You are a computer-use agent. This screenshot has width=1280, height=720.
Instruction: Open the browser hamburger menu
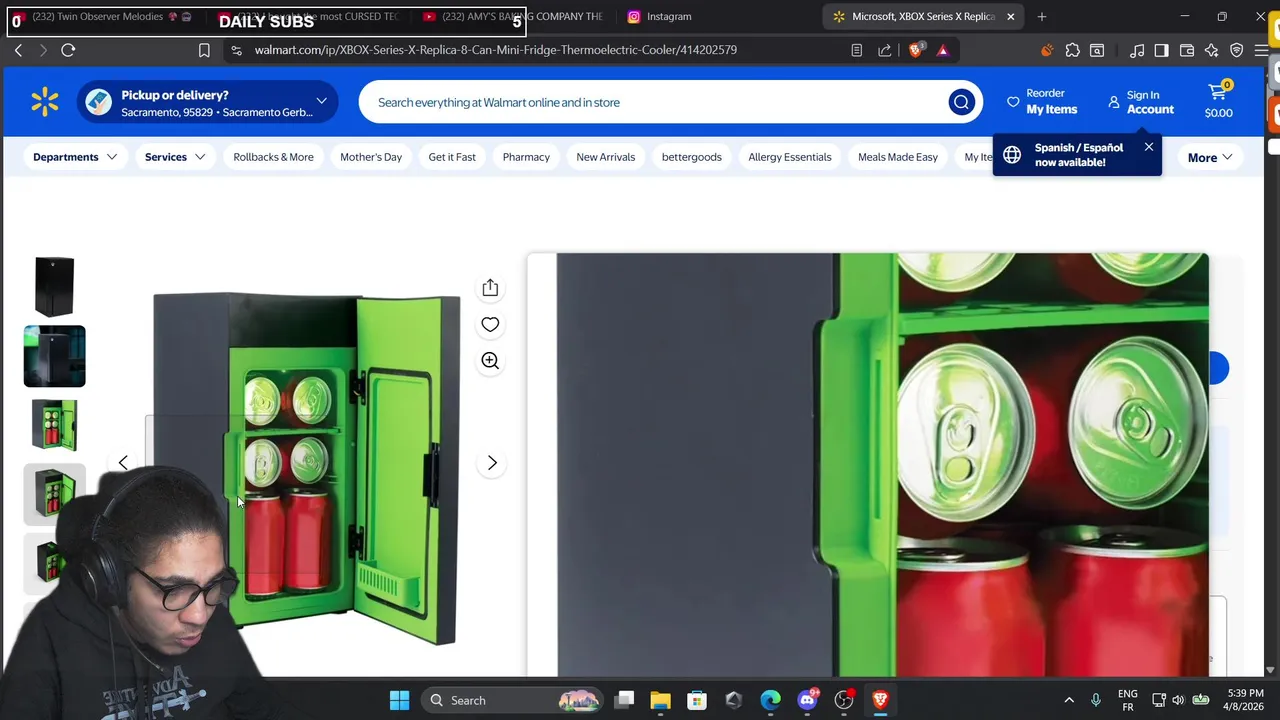tap(1262, 50)
